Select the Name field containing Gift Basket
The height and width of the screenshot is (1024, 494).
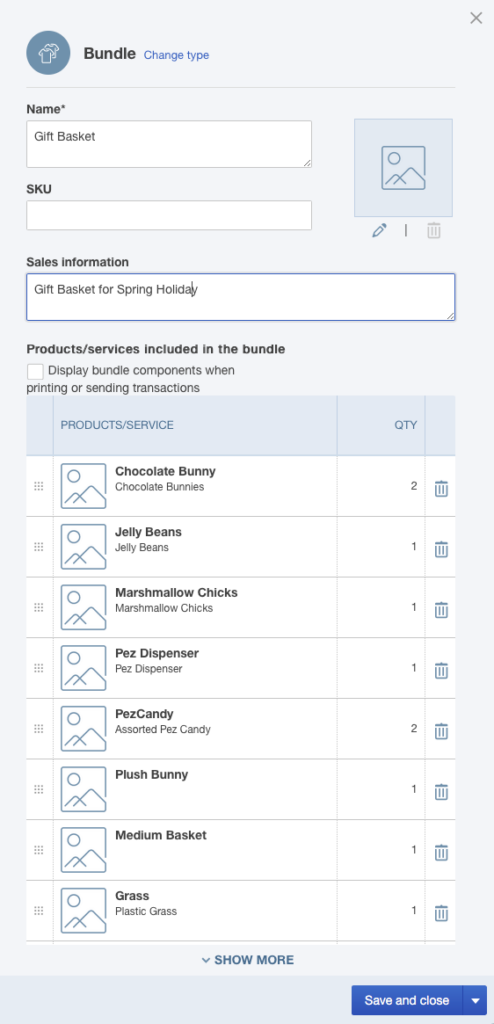(169, 144)
